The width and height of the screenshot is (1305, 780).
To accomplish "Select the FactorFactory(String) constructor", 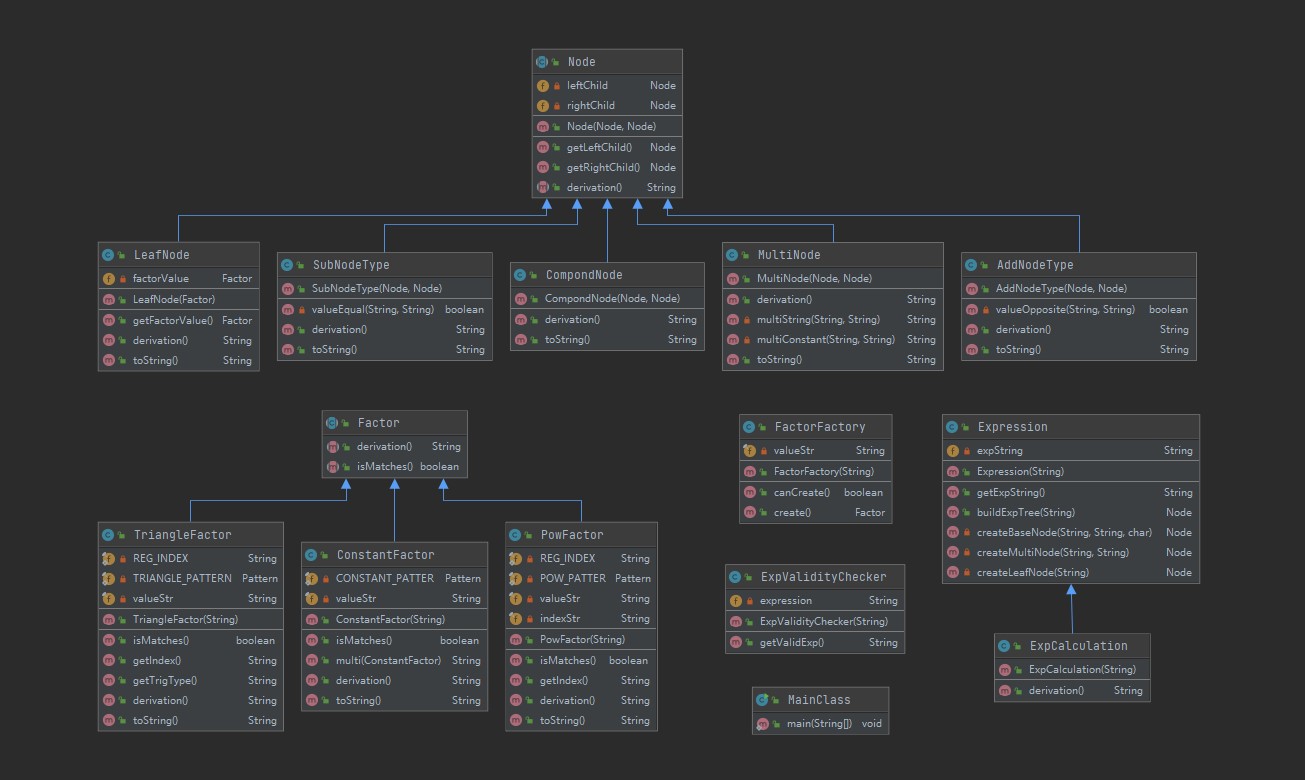I will (815, 471).
